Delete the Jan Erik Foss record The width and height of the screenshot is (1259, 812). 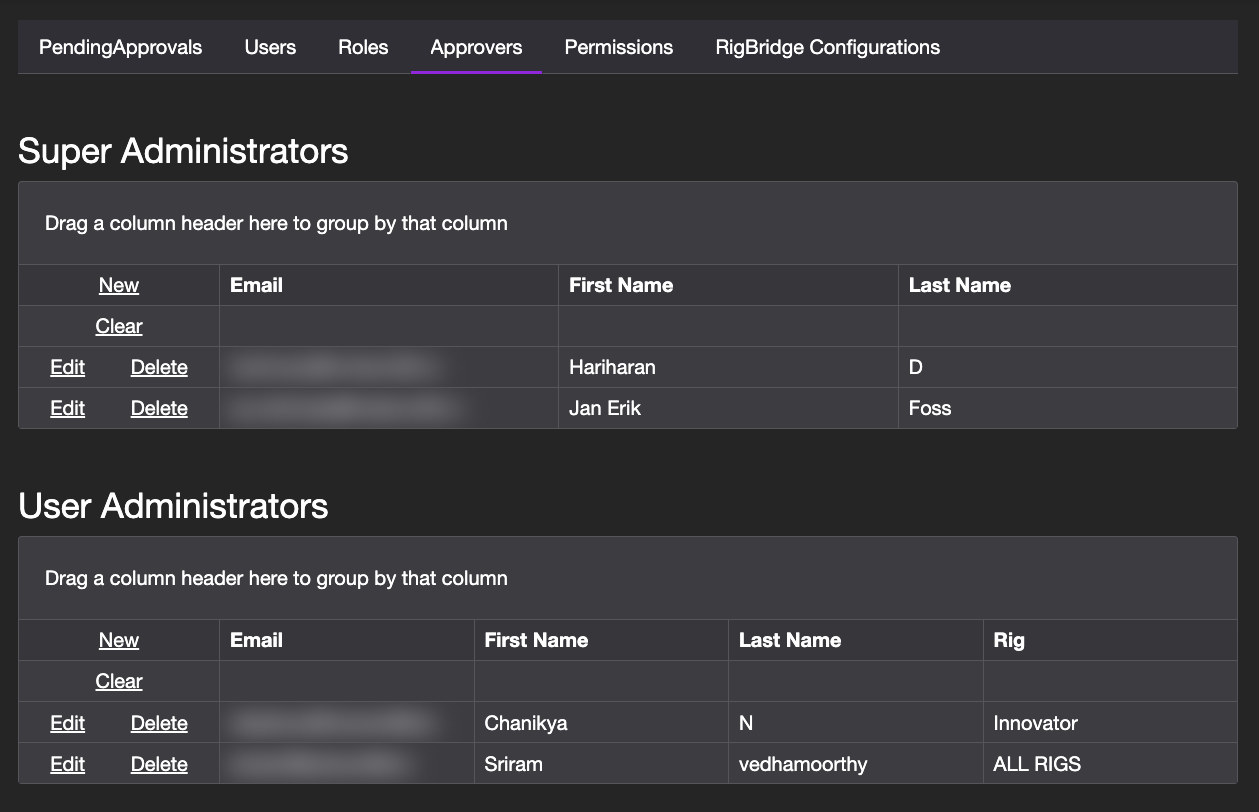(x=159, y=408)
